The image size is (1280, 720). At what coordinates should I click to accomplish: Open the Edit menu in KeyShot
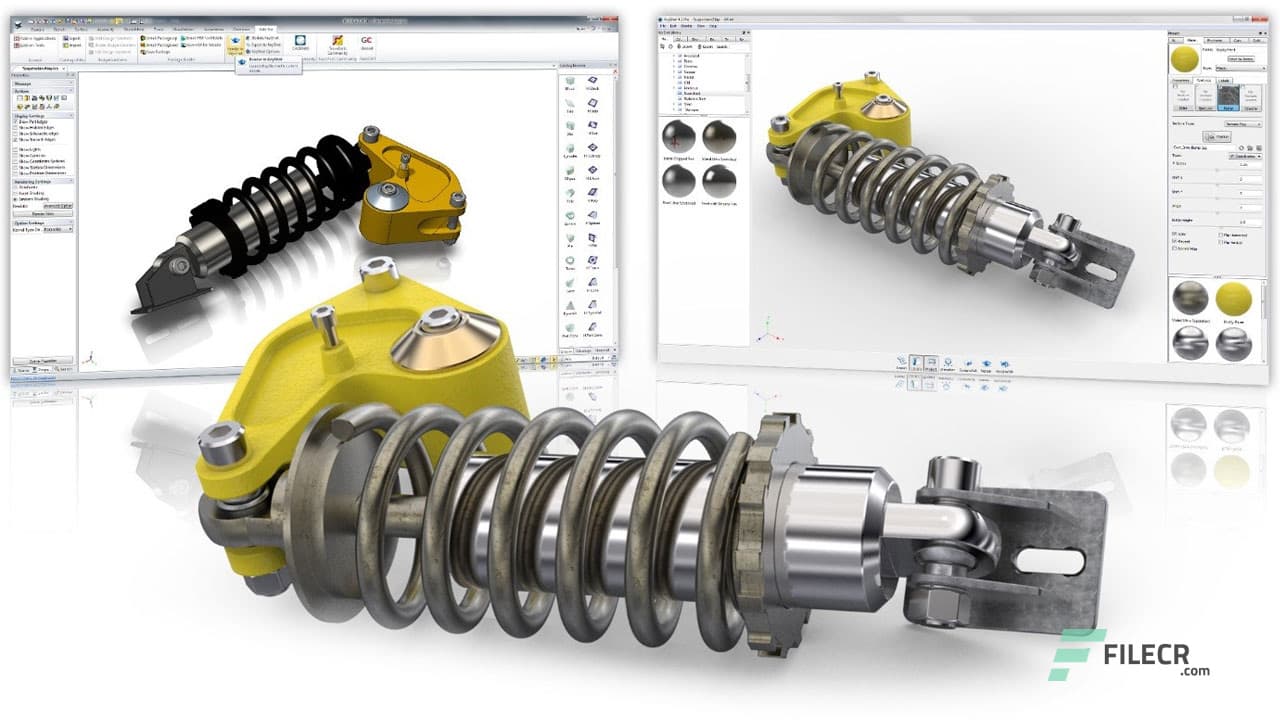[x=673, y=26]
